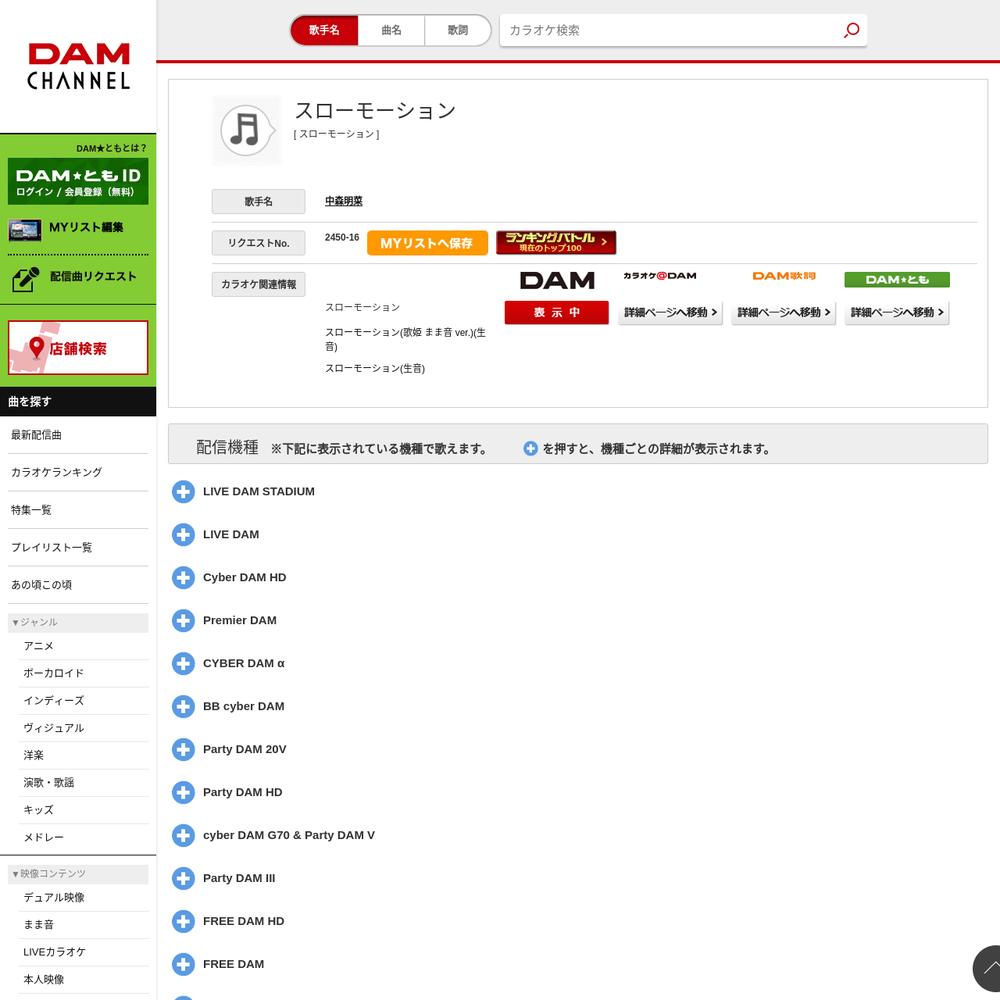Expand the FREE DAM HD details
Image resolution: width=1000 pixels, height=1000 pixels.
tap(183, 921)
